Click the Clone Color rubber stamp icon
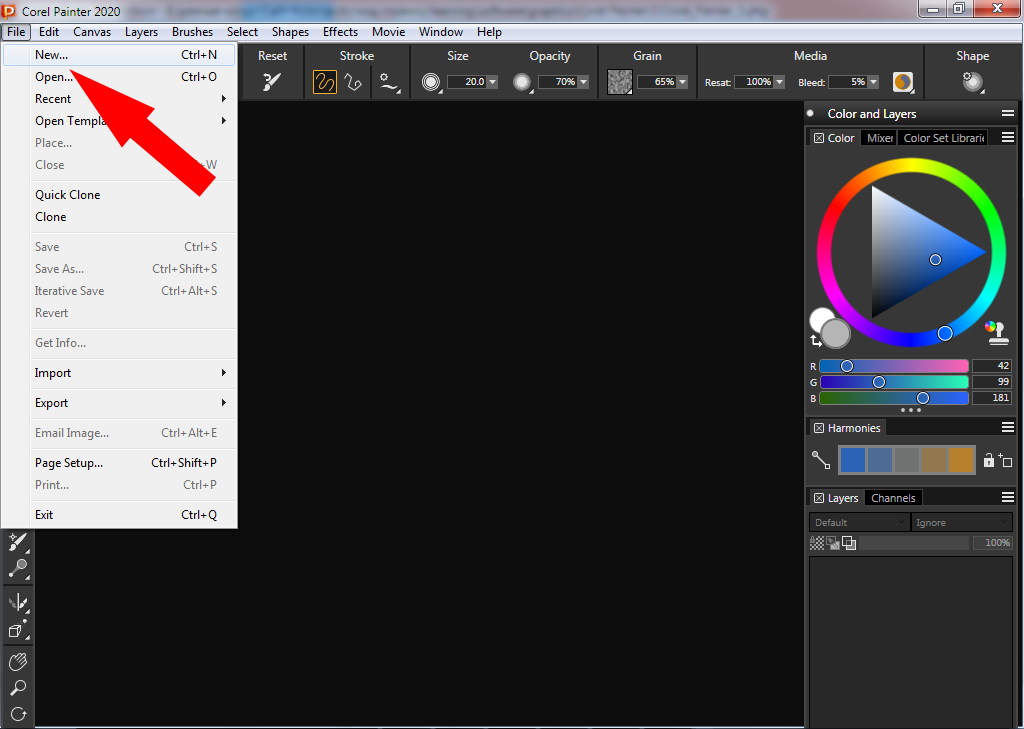 (x=996, y=333)
